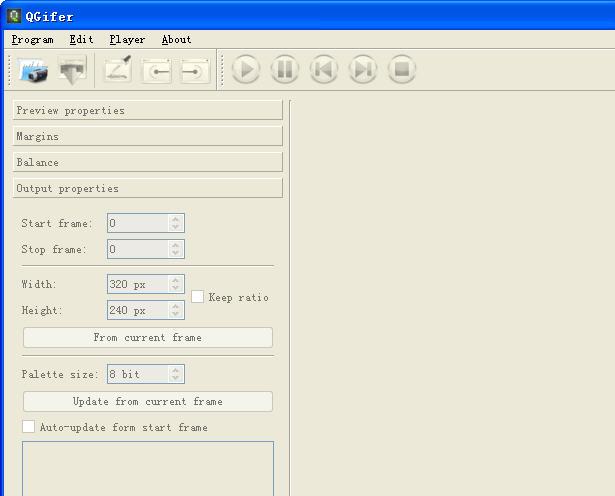The height and width of the screenshot is (496, 615).
Task: Click the From current frame button
Action: point(147,338)
